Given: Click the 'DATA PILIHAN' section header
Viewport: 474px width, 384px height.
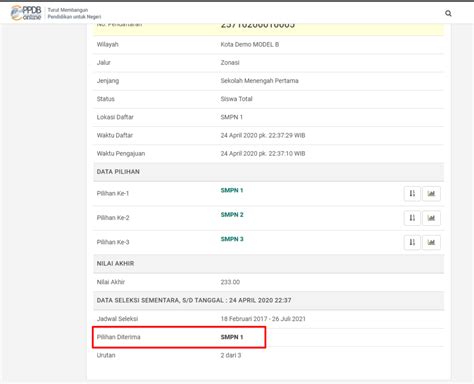Looking at the screenshot, I should tap(269, 172).
